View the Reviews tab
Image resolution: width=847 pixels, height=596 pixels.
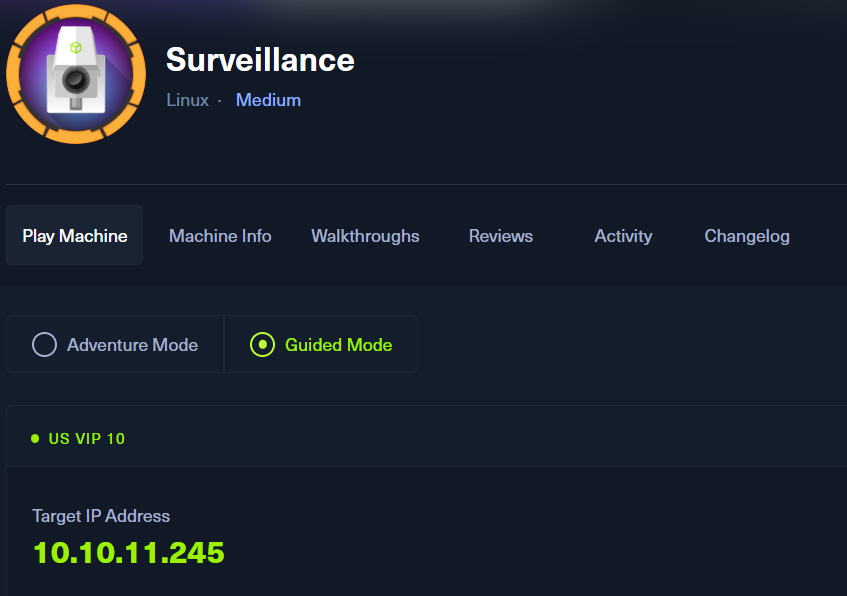pos(500,236)
